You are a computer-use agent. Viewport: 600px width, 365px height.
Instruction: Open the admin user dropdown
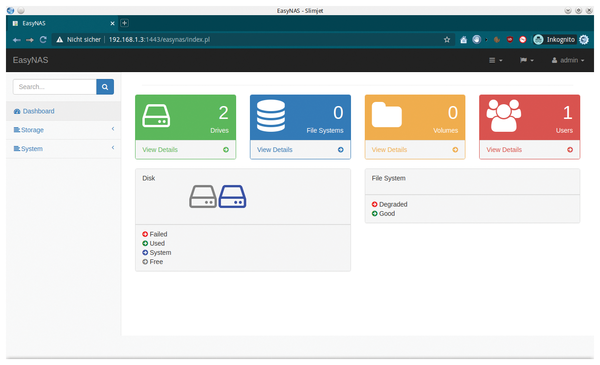pyautogui.click(x=568, y=60)
